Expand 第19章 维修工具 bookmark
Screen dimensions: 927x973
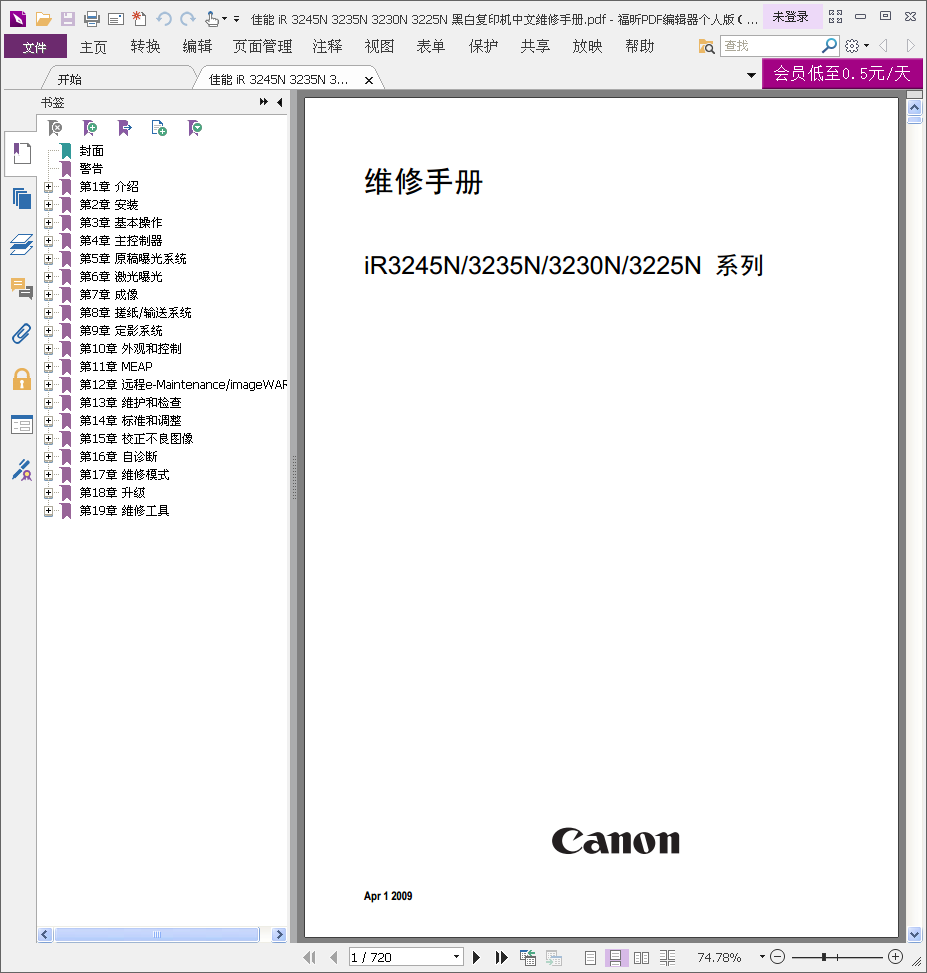[x=48, y=511]
